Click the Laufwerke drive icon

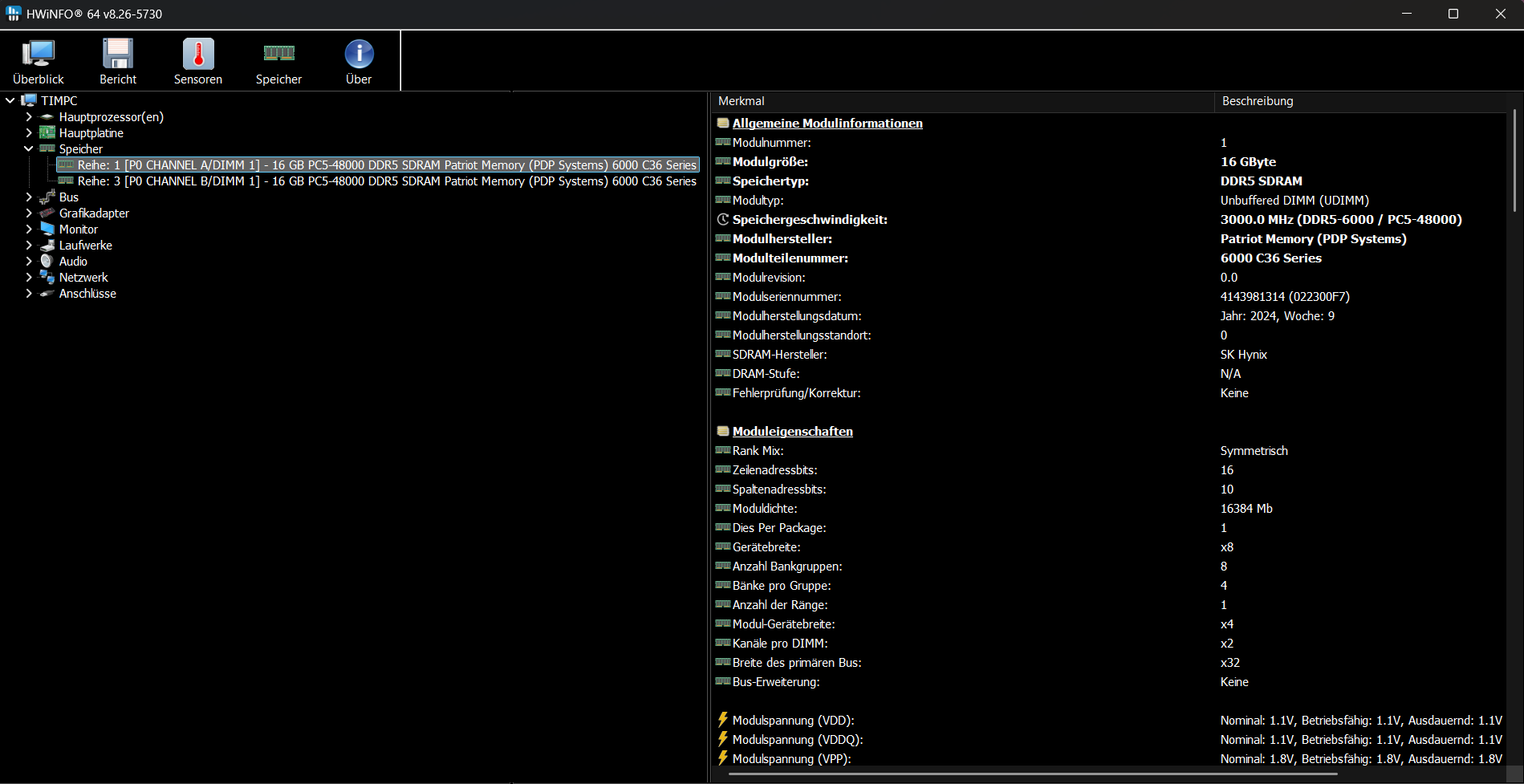tap(47, 245)
